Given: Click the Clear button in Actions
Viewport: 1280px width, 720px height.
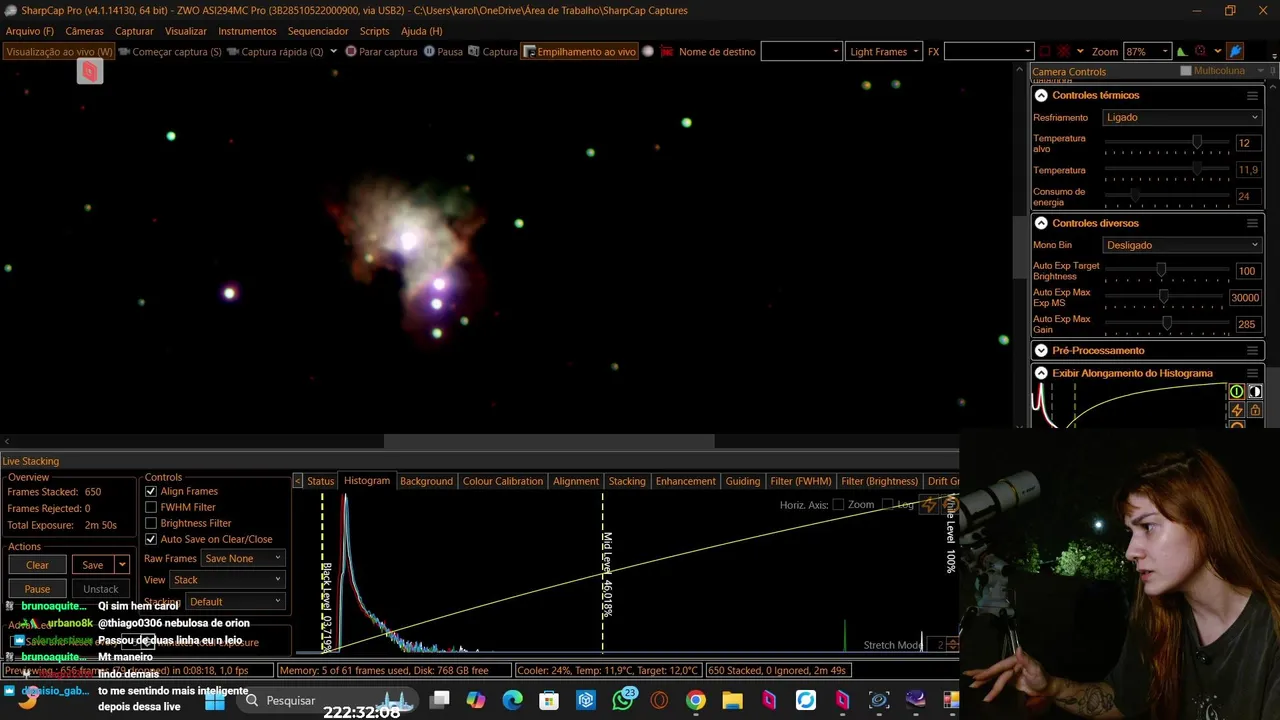Looking at the screenshot, I should click(x=37, y=565).
